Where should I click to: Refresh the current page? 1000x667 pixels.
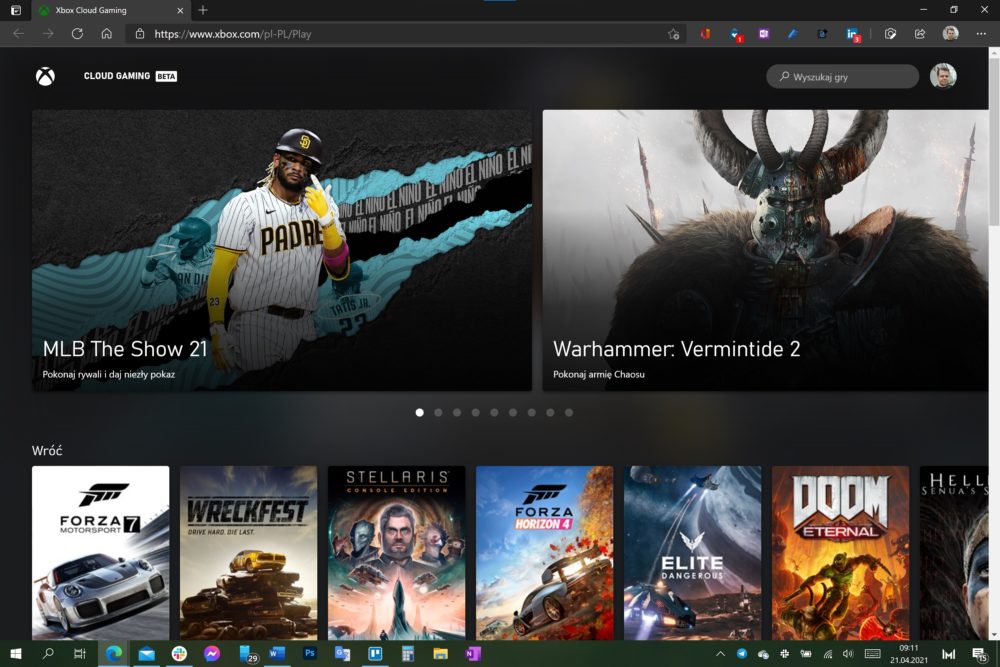click(77, 34)
